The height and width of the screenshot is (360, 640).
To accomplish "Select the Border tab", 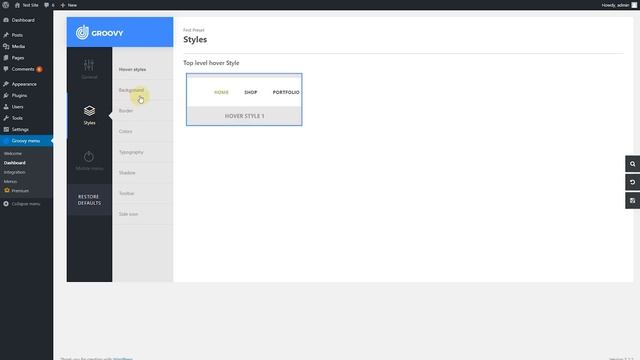I will coord(143,111).
